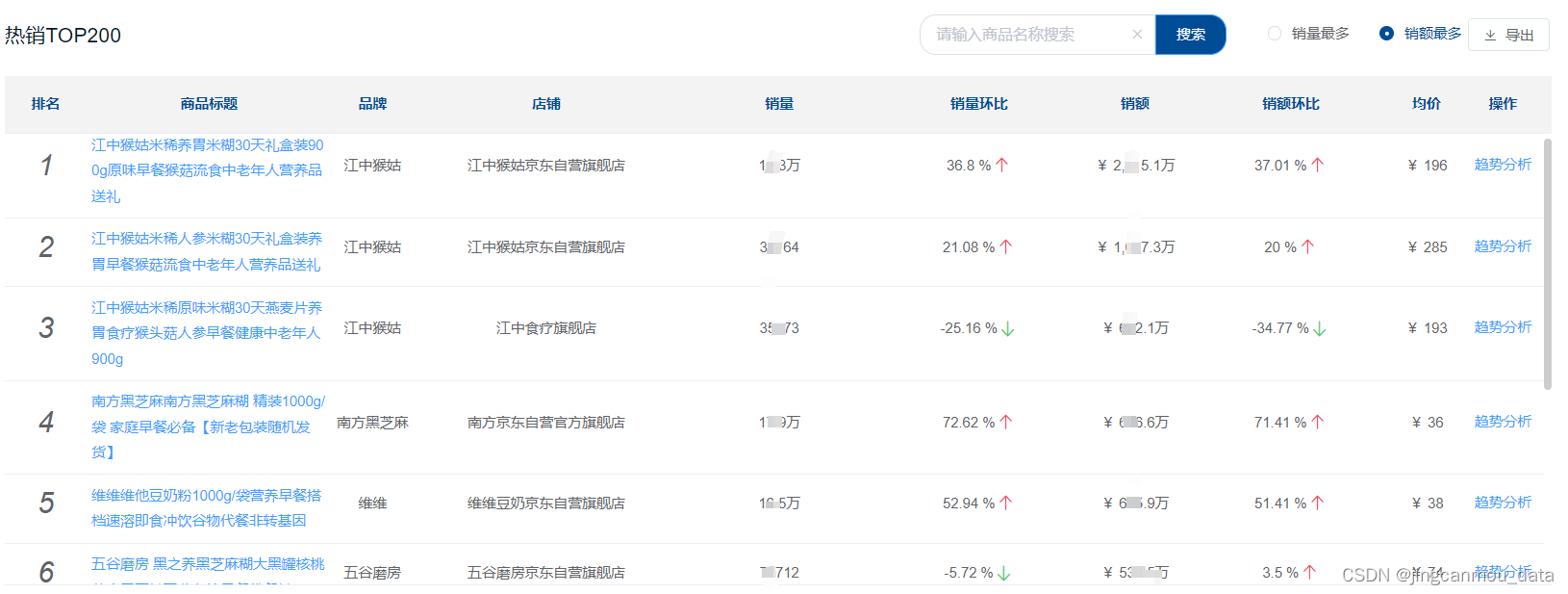Screen dimensions: 1568x594
Task: Click the 销额环比 column header
Action: [1291, 104]
